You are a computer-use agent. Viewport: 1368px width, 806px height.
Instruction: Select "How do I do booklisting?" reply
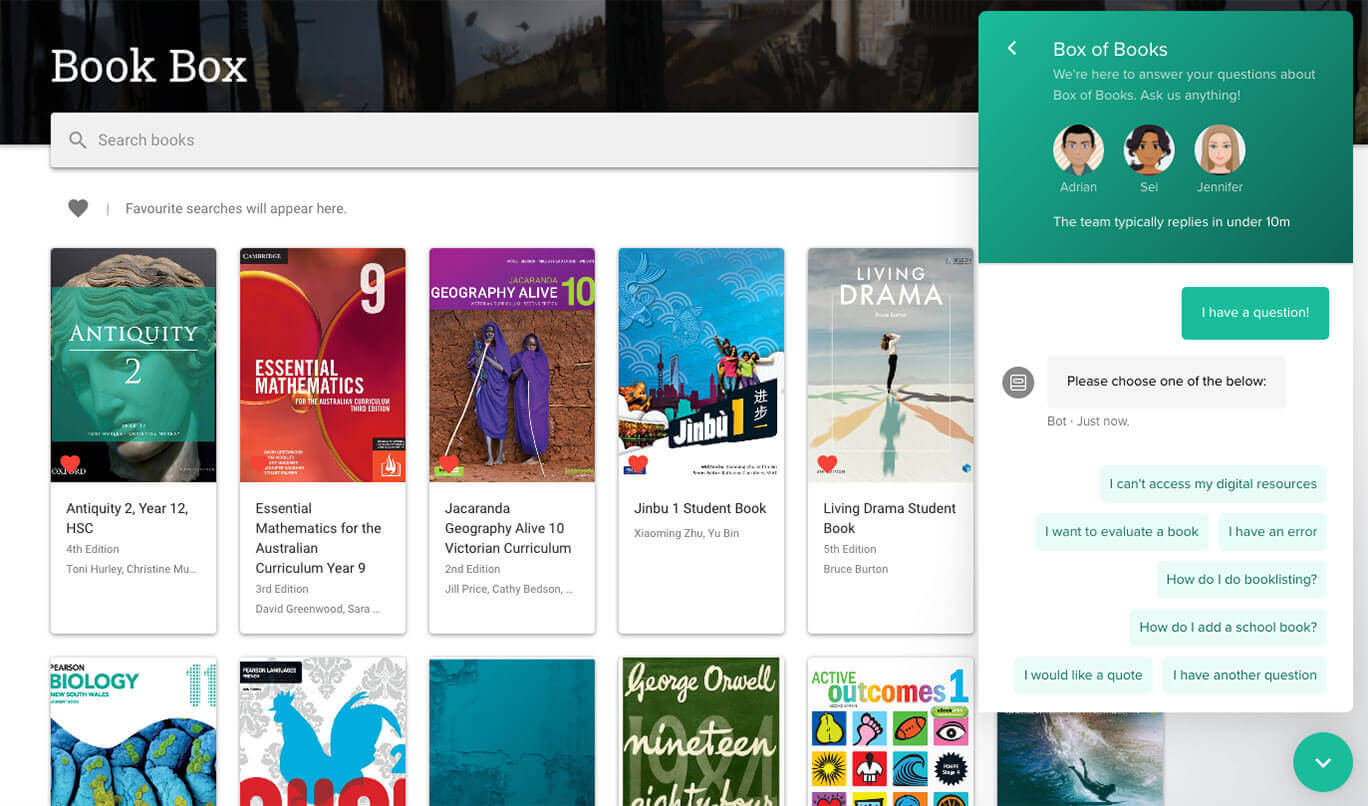(x=1241, y=579)
